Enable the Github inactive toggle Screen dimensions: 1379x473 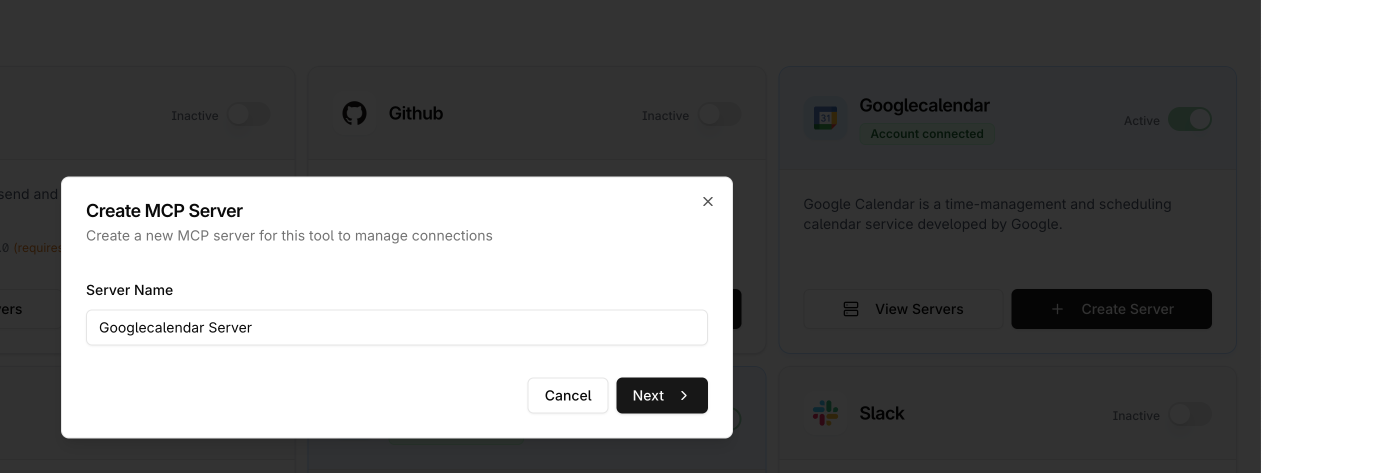tap(720, 115)
